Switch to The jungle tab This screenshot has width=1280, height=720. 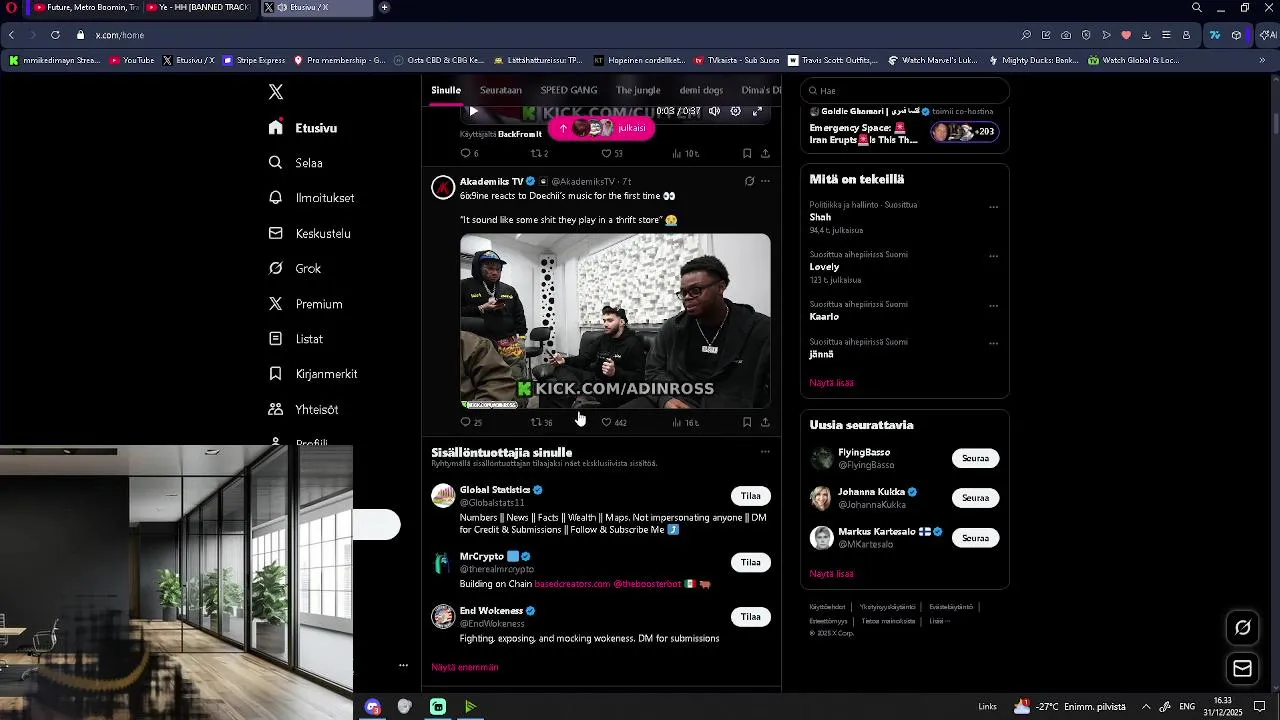pos(638,90)
